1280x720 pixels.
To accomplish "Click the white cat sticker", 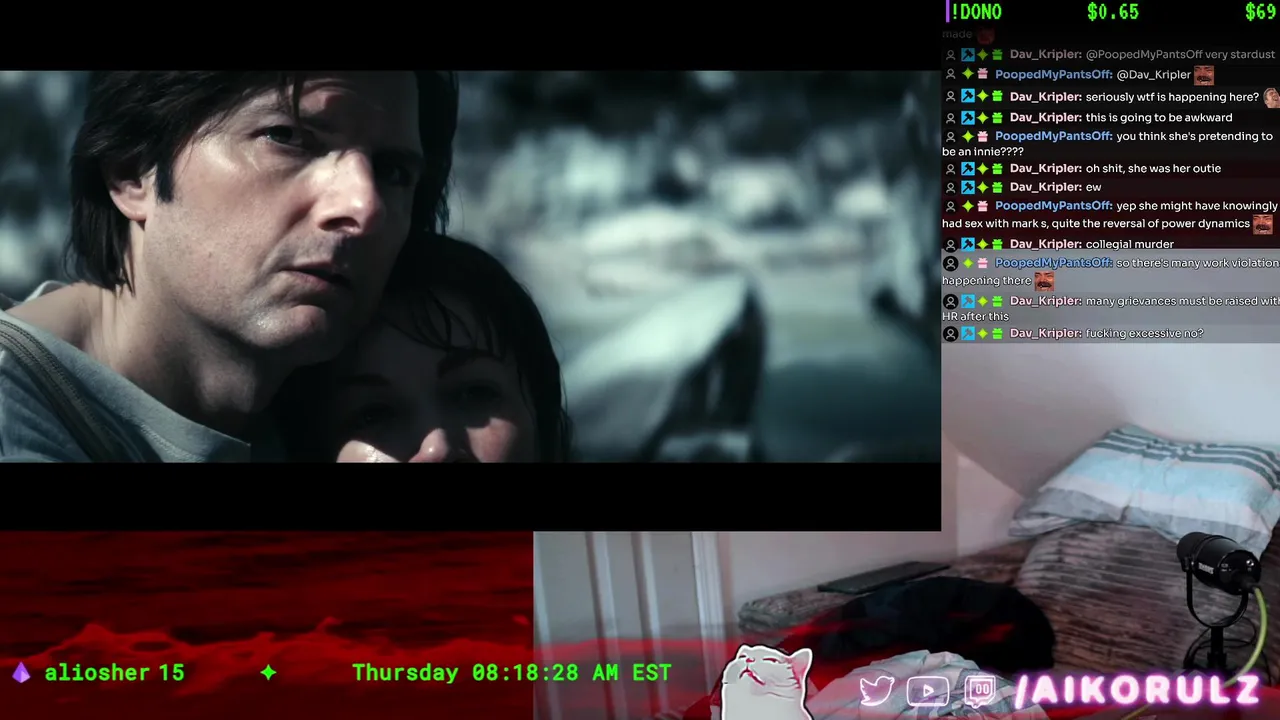I will tap(767, 682).
